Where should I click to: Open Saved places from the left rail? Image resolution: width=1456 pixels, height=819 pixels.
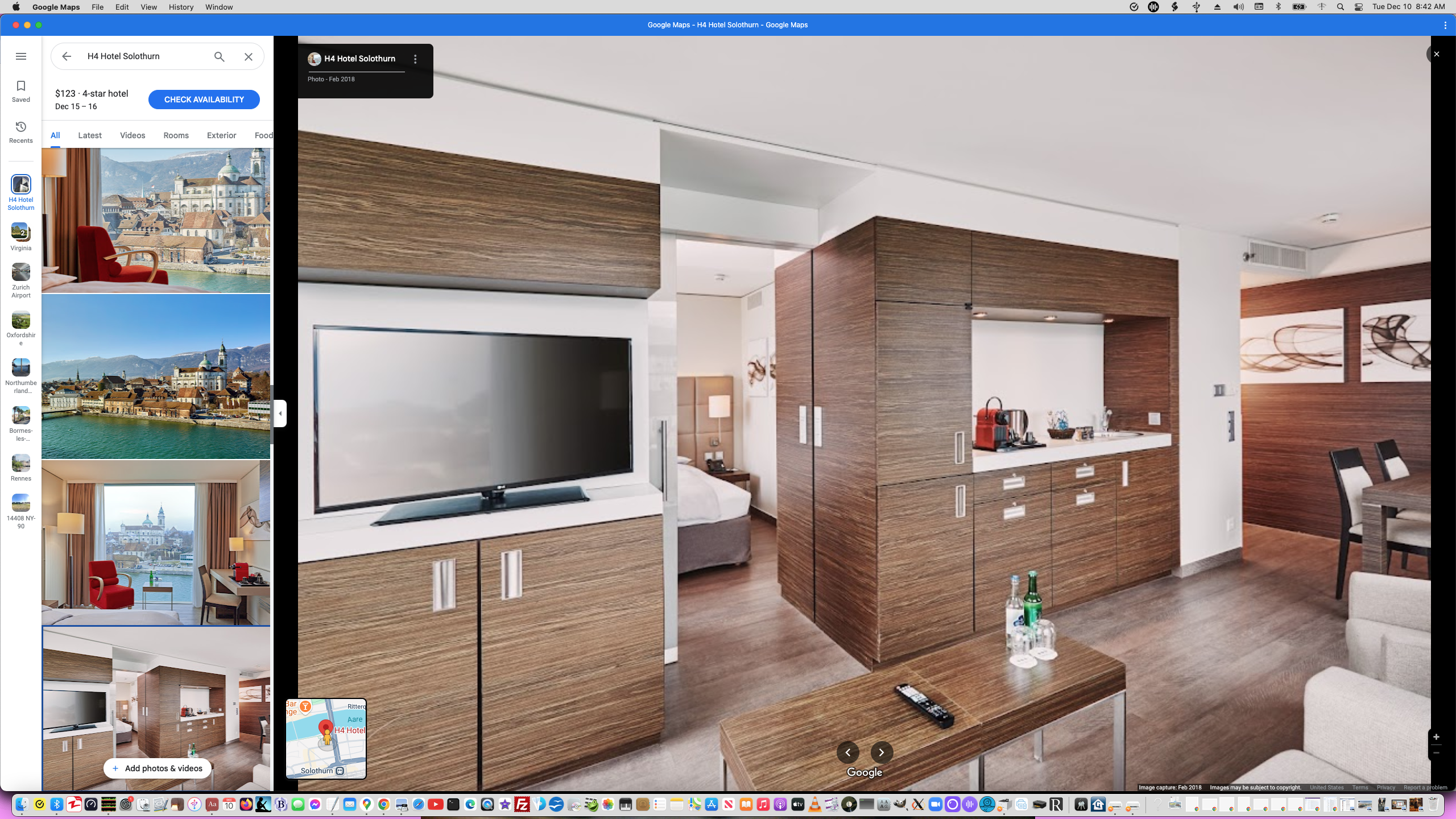pyautogui.click(x=20, y=90)
